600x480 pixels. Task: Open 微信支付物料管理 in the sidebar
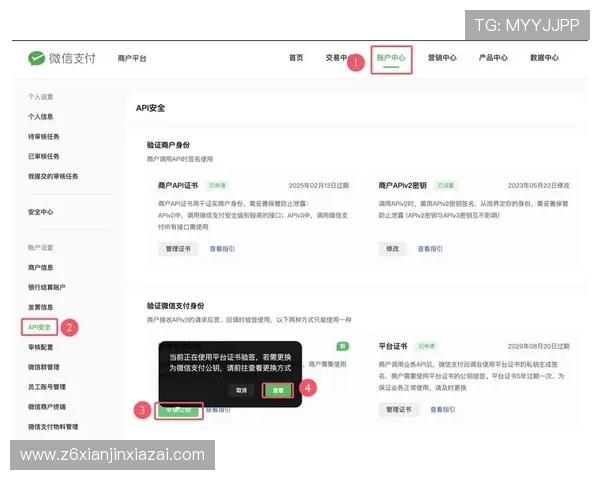[x=53, y=427]
